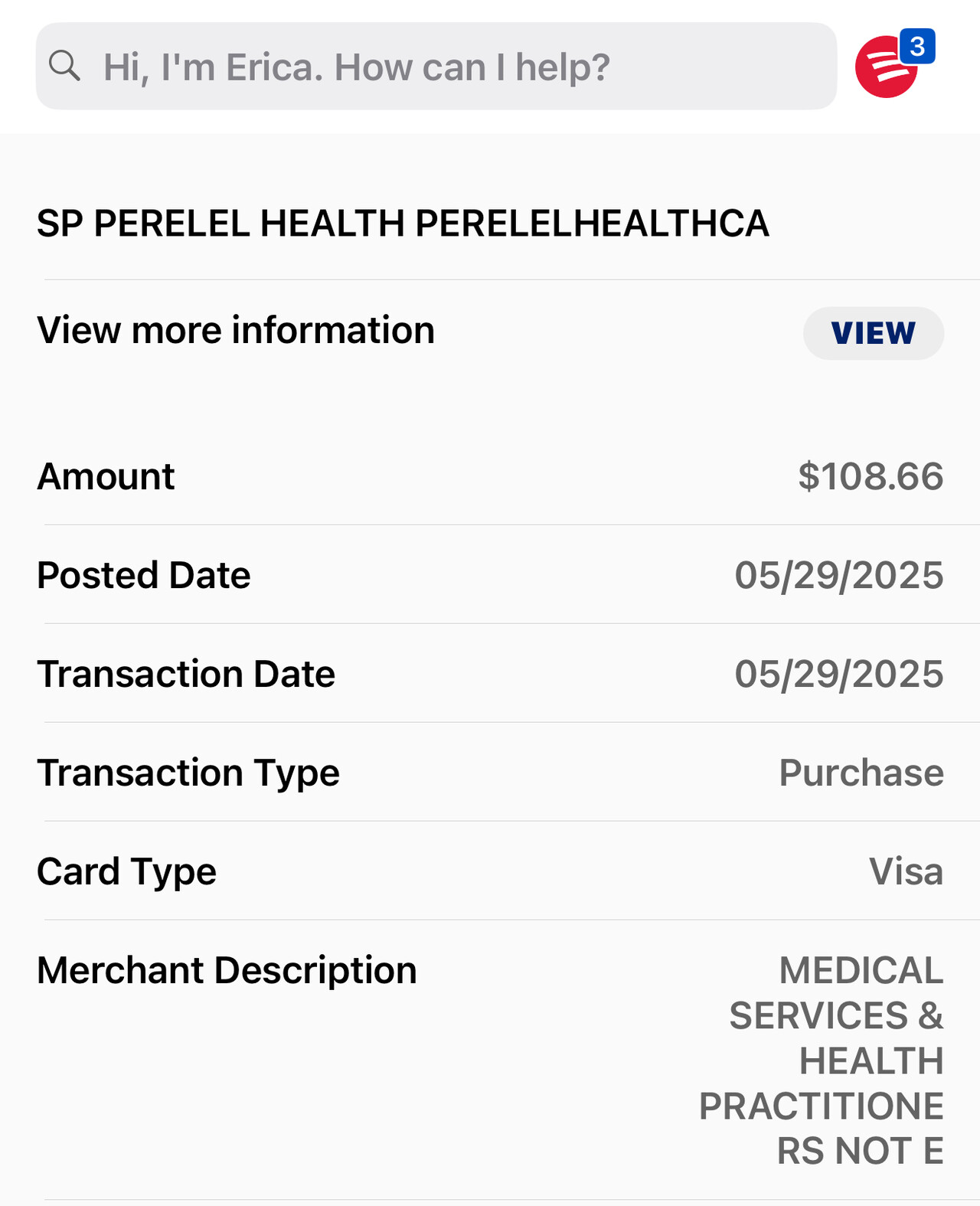Screen dimensions: 980x1206
Task: Tap the blue notification badge showing 3
Action: (x=917, y=47)
